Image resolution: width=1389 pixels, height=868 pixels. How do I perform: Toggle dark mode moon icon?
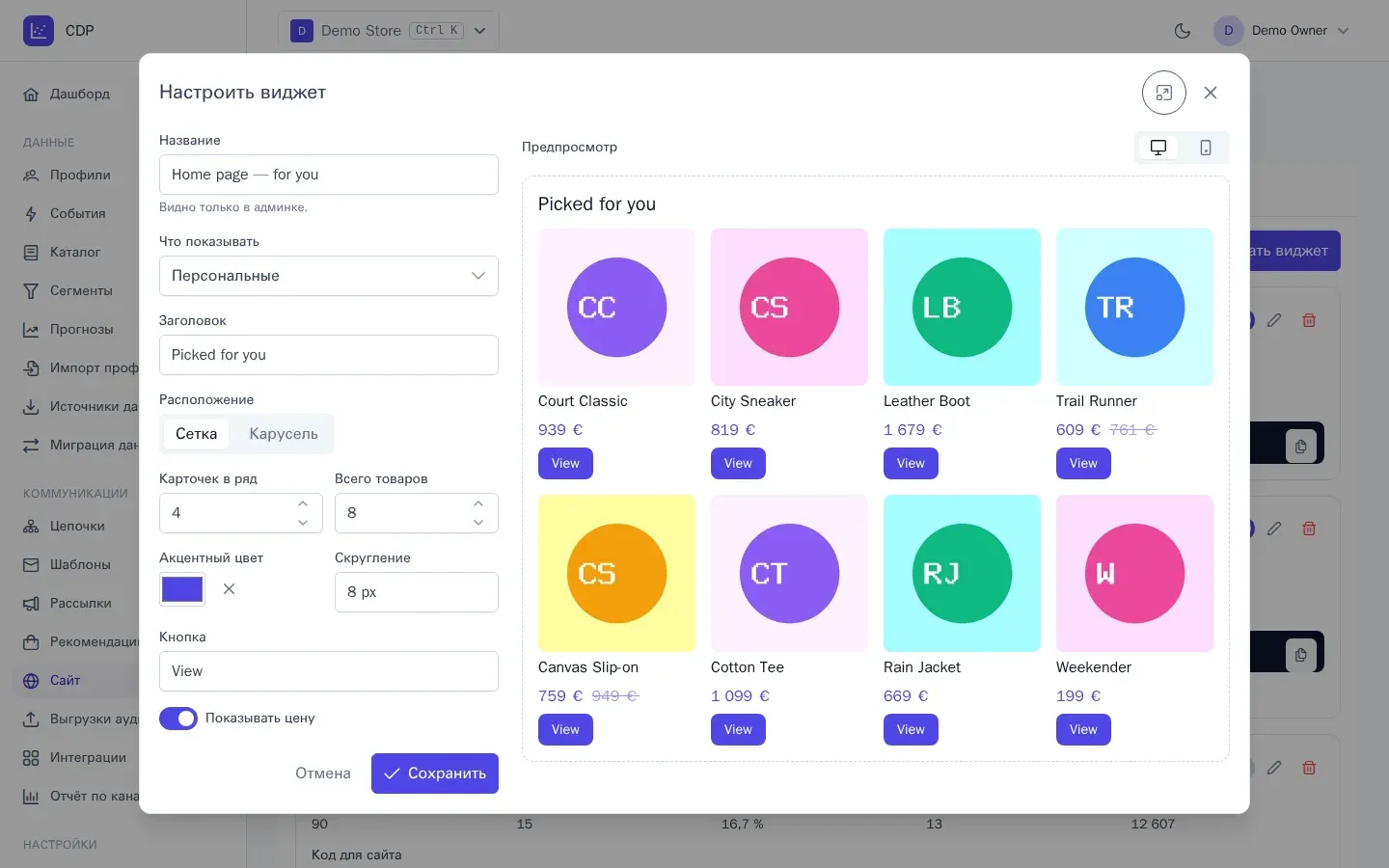1183,31
